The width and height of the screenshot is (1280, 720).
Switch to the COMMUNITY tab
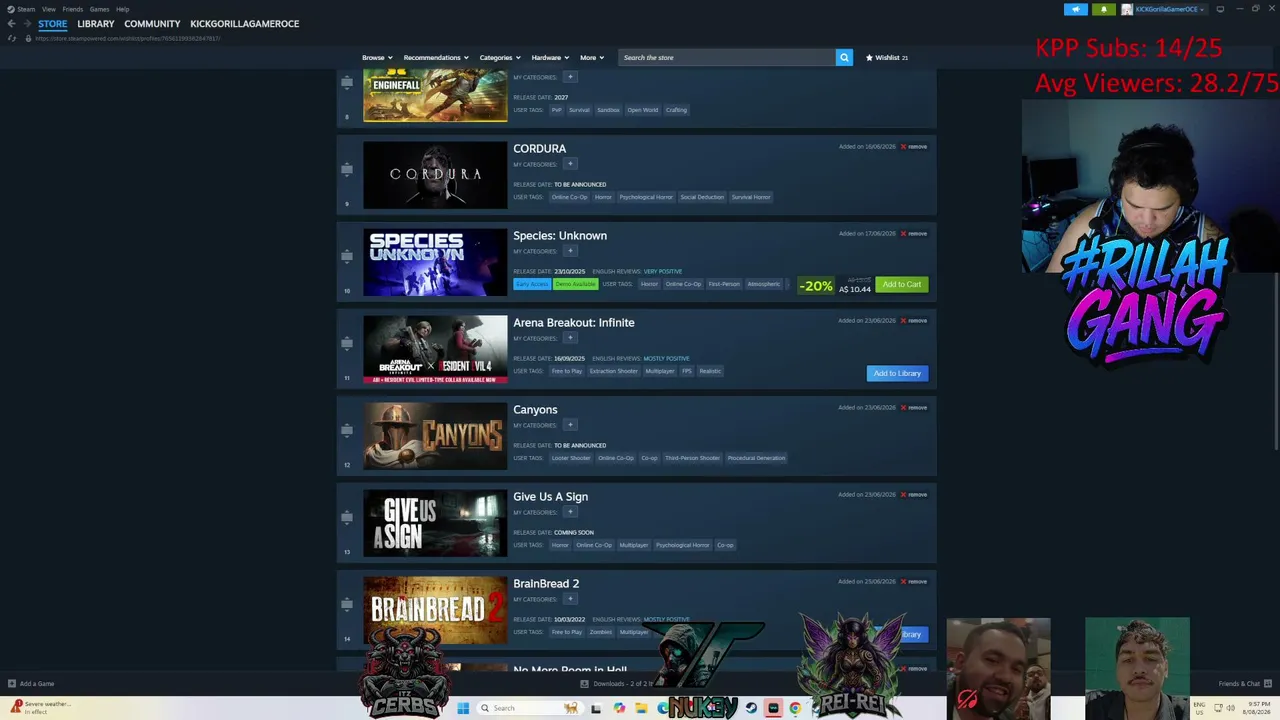click(x=152, y=24)
